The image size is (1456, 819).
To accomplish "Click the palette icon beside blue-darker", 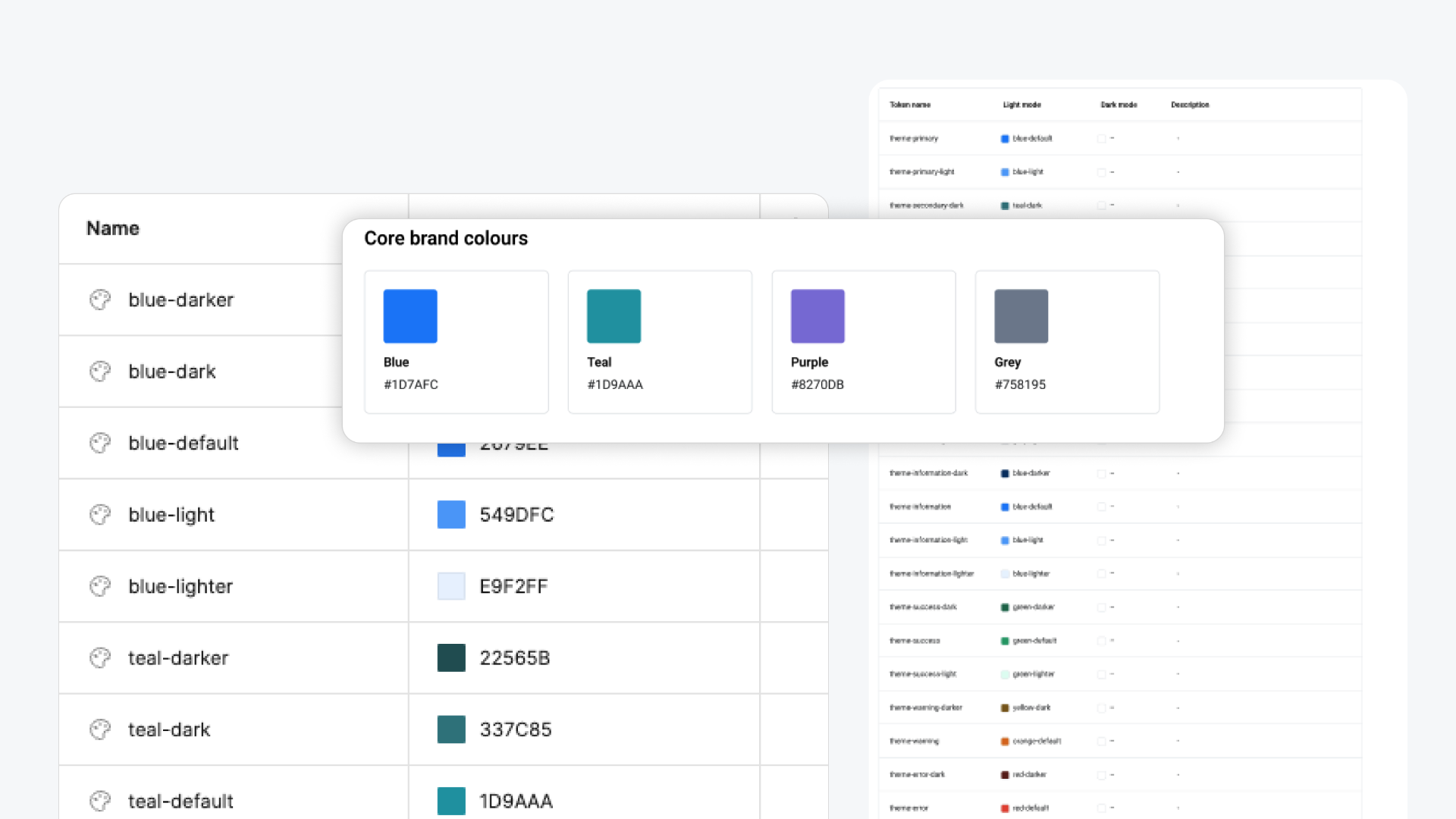I will coord(99,300).
